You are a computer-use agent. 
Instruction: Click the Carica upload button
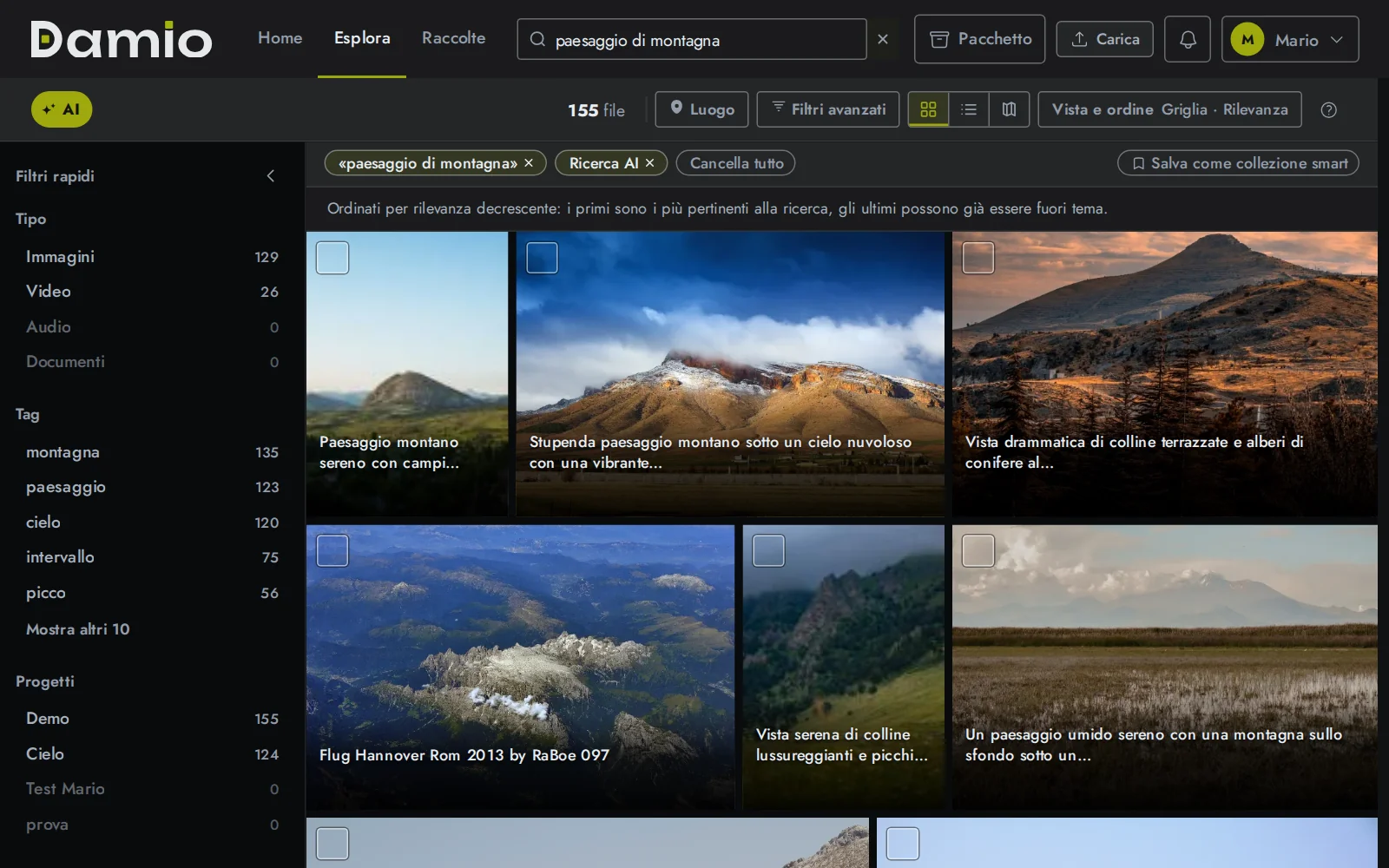tap(1104, 39)
